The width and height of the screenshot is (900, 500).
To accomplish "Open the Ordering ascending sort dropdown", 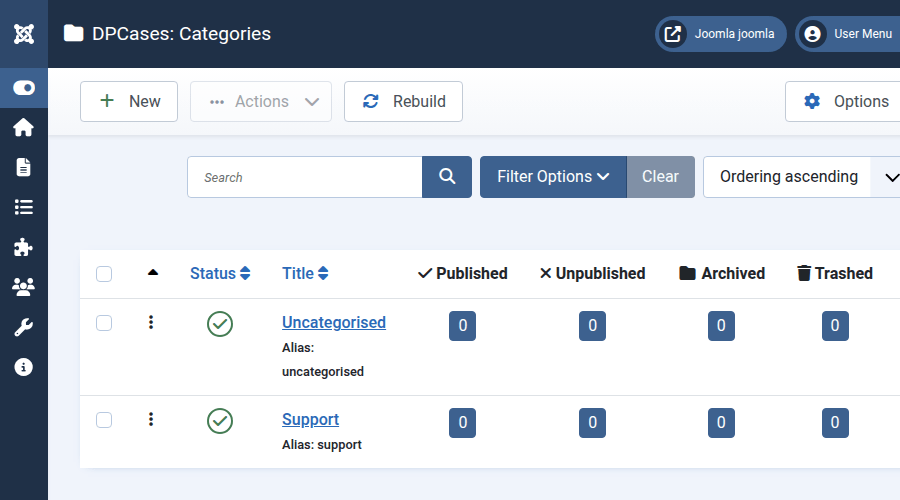I will point(800,177).
